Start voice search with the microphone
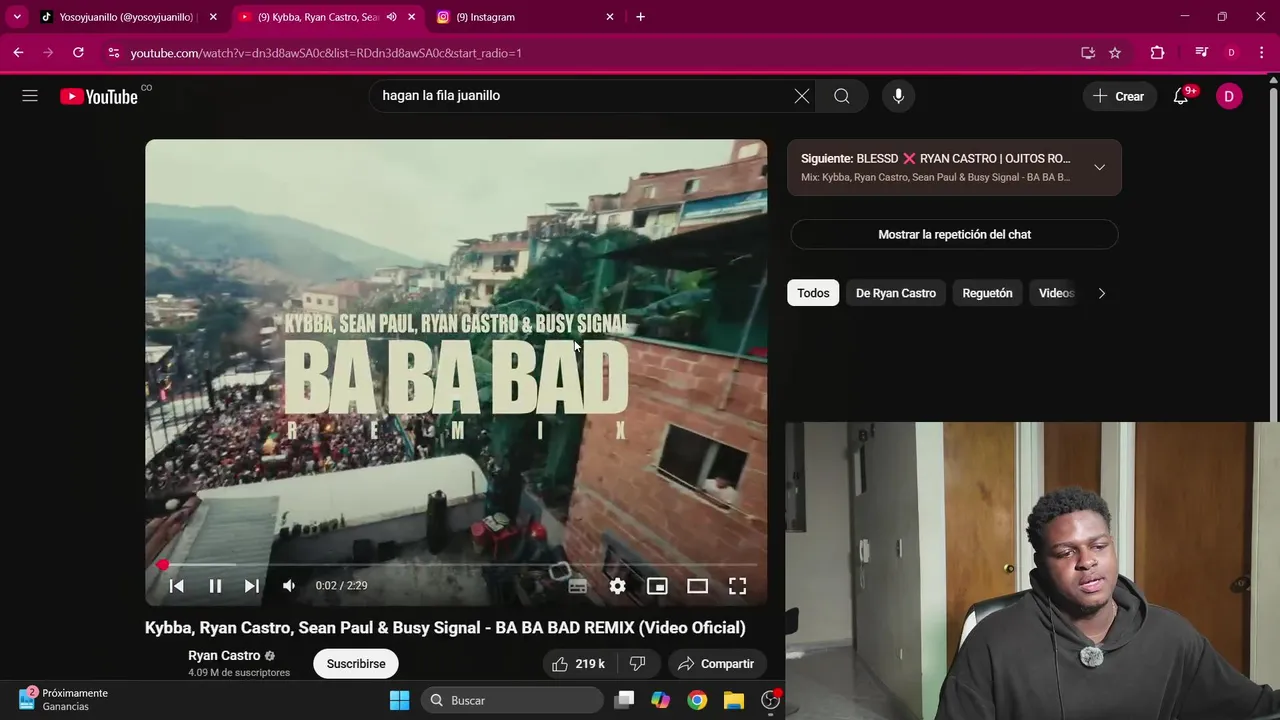This screenshot has height=720, width=1280. (x=898, y=96)
